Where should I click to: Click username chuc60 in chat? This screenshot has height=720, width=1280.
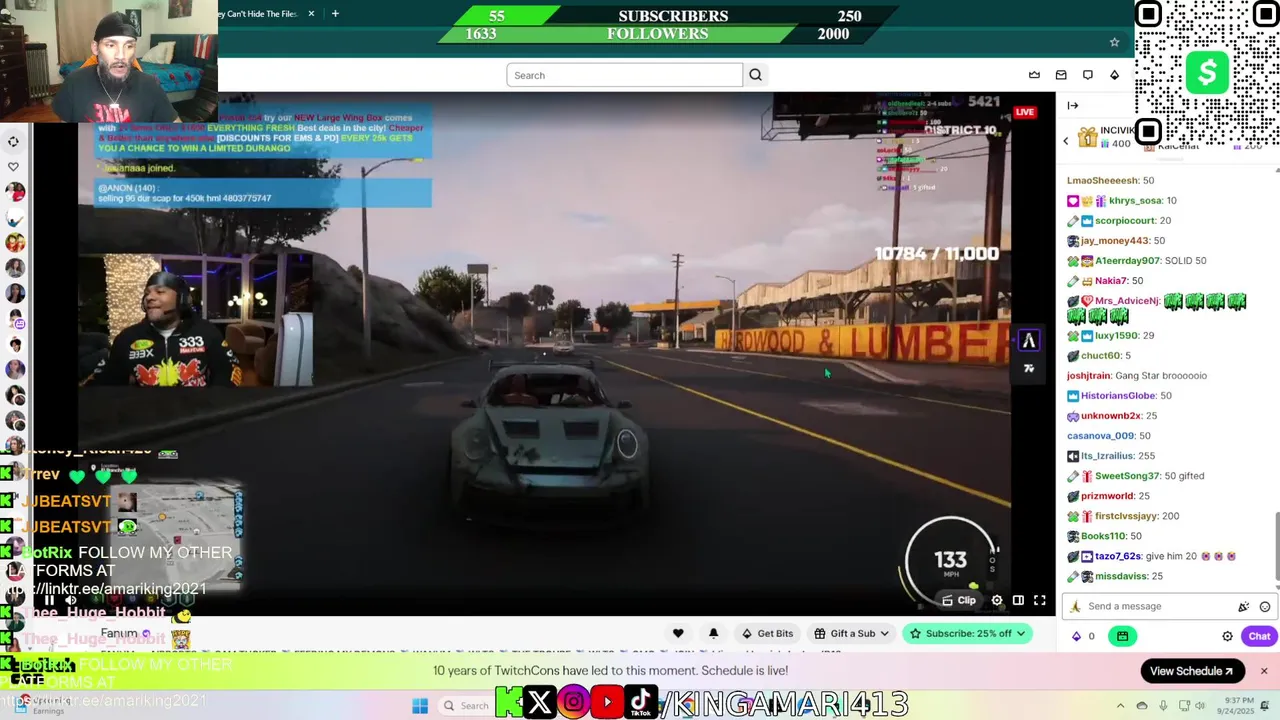point(1100,355)
